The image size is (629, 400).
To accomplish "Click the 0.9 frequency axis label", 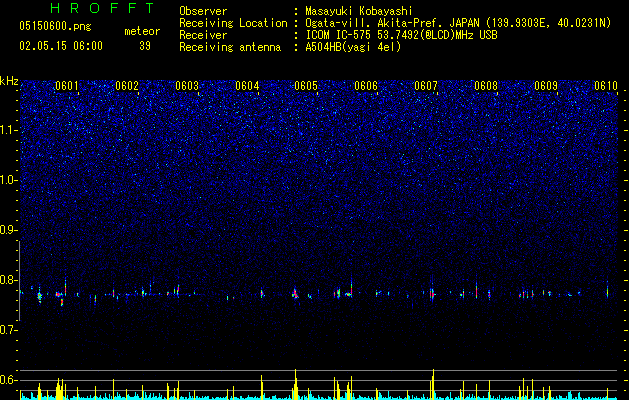I will 9,230.
